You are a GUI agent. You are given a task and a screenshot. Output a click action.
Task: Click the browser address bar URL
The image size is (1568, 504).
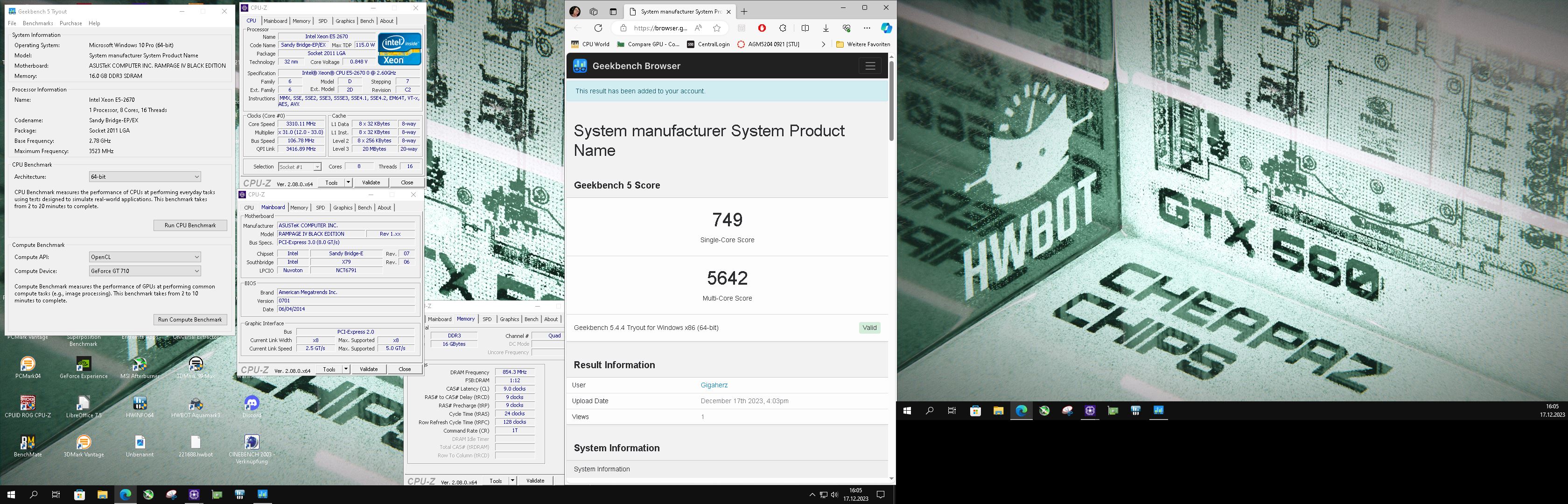tap(660, 28)
